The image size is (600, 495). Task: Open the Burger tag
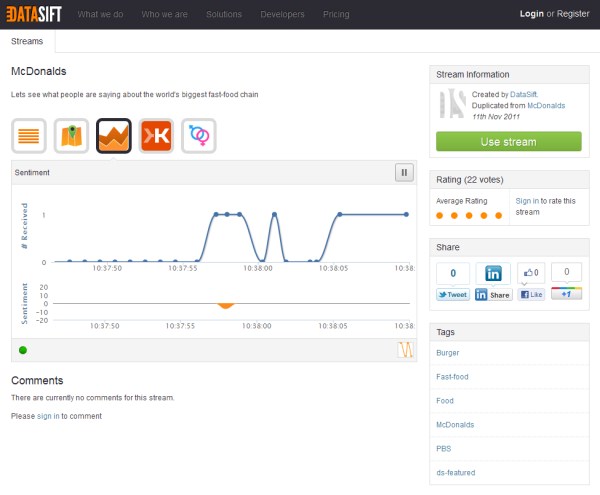tap(447, 353)
